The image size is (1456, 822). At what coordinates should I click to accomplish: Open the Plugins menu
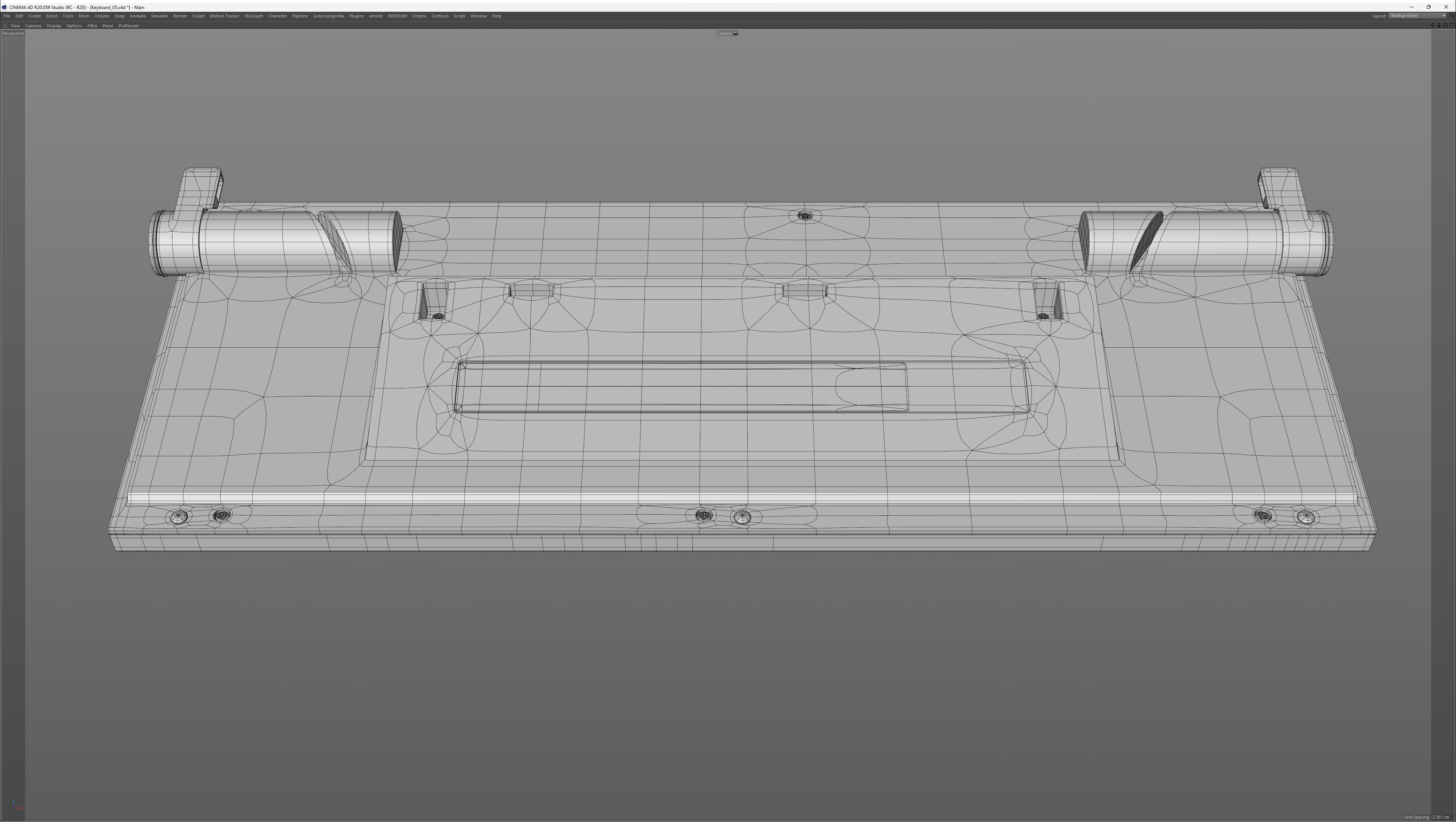(356, 16)
